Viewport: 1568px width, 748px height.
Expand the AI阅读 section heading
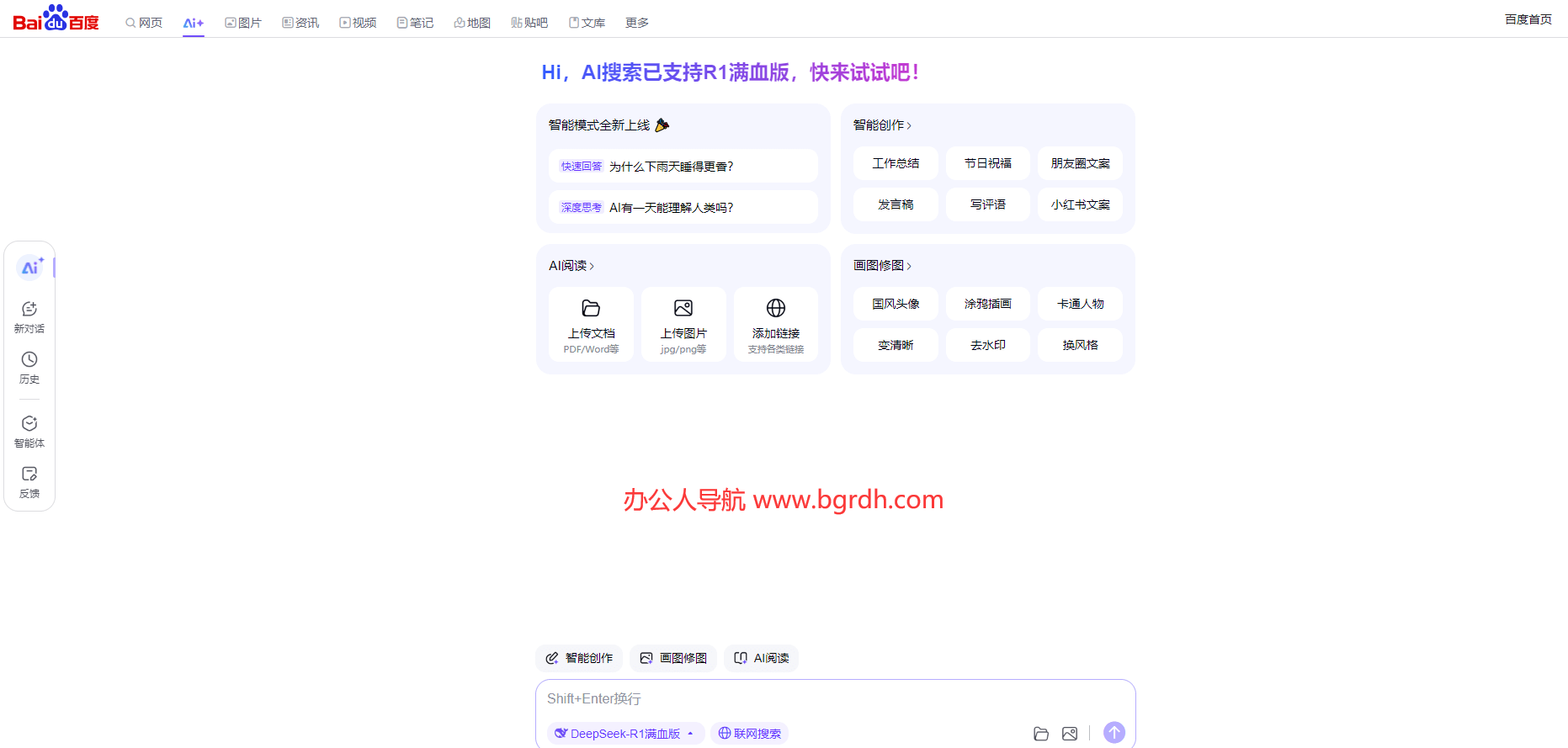571,266
